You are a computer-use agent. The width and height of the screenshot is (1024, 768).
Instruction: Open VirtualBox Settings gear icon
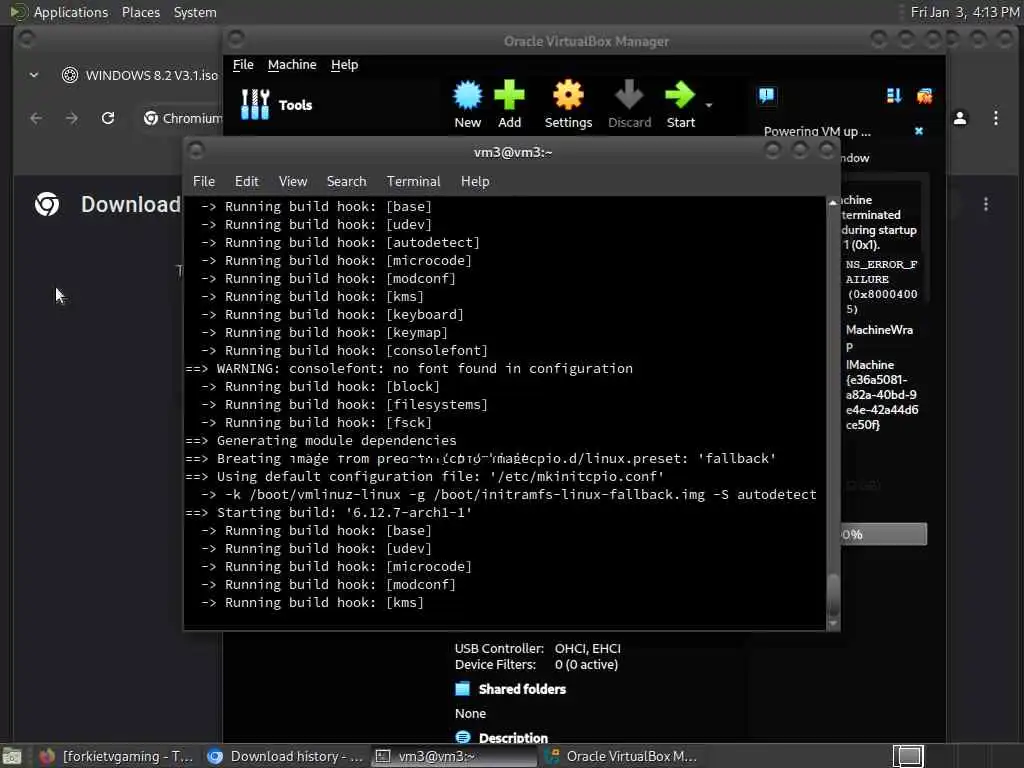[x=568, y=104]
